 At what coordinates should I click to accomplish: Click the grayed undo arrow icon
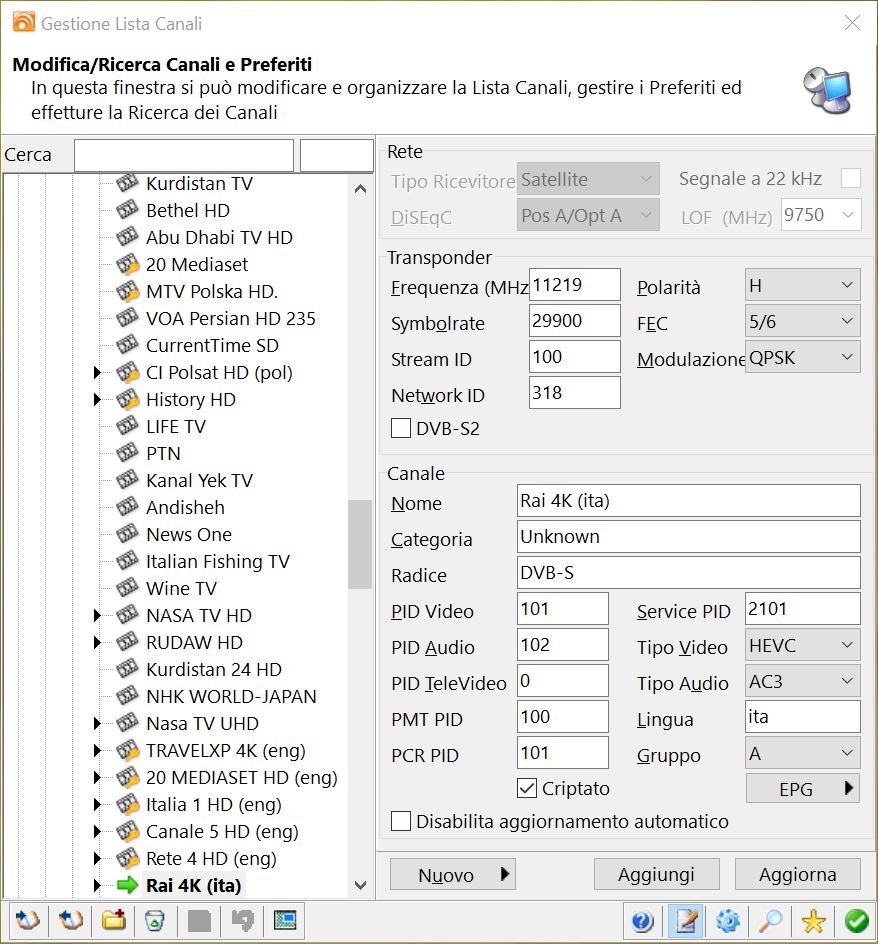click(x=242, y=921)
